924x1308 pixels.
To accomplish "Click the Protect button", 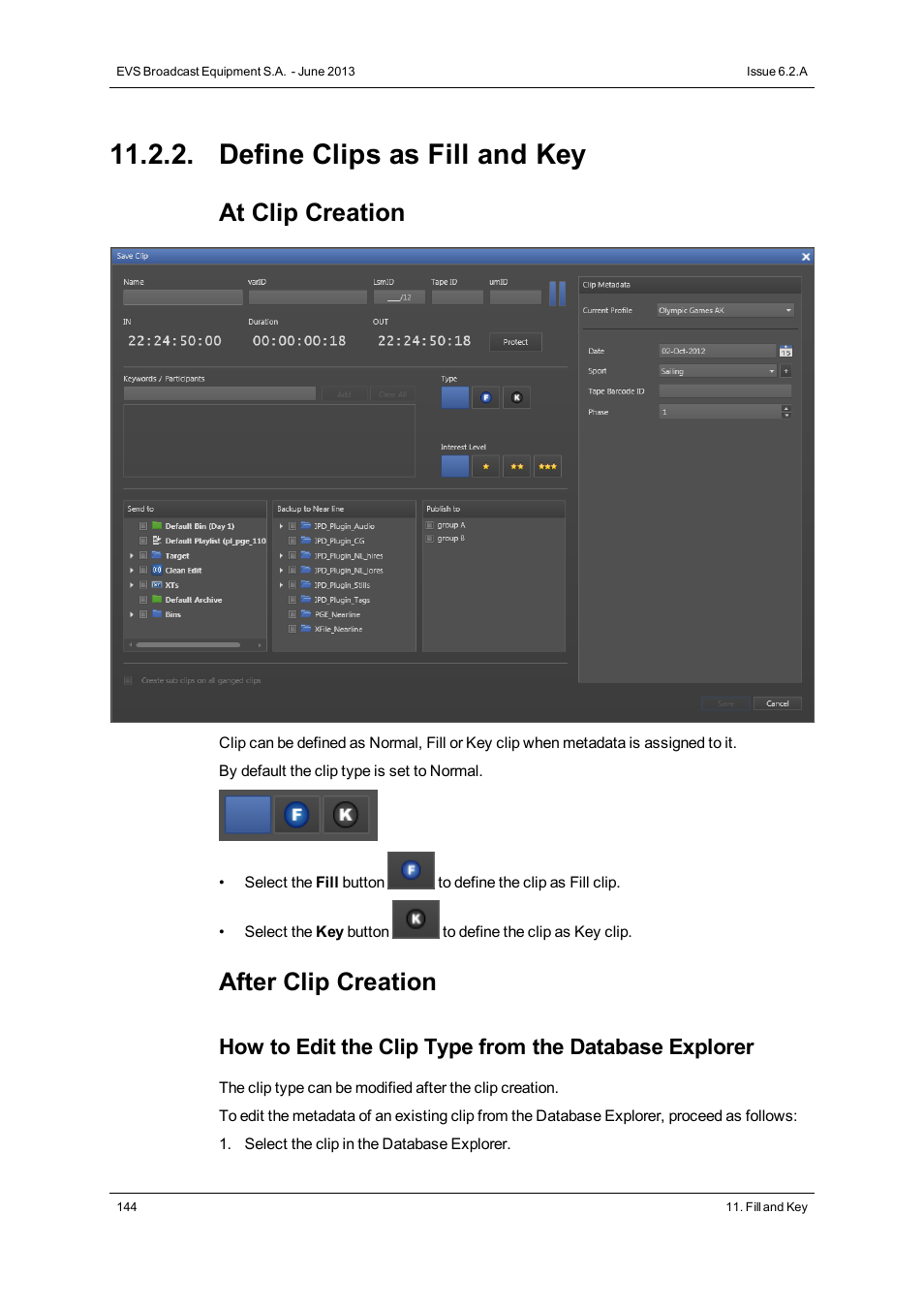I will coord(515,342).
